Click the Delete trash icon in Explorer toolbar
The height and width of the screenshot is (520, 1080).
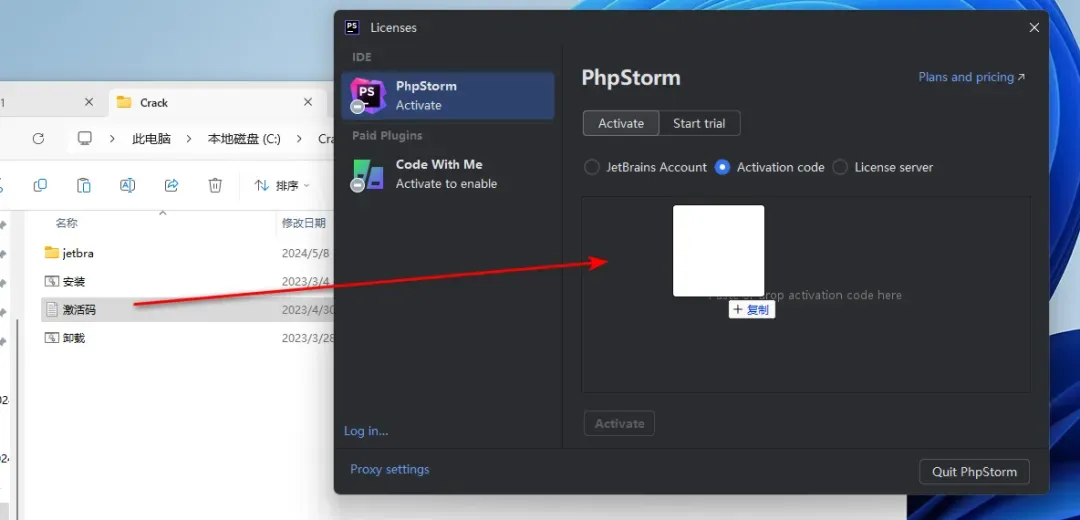click(x=215, y=185)
